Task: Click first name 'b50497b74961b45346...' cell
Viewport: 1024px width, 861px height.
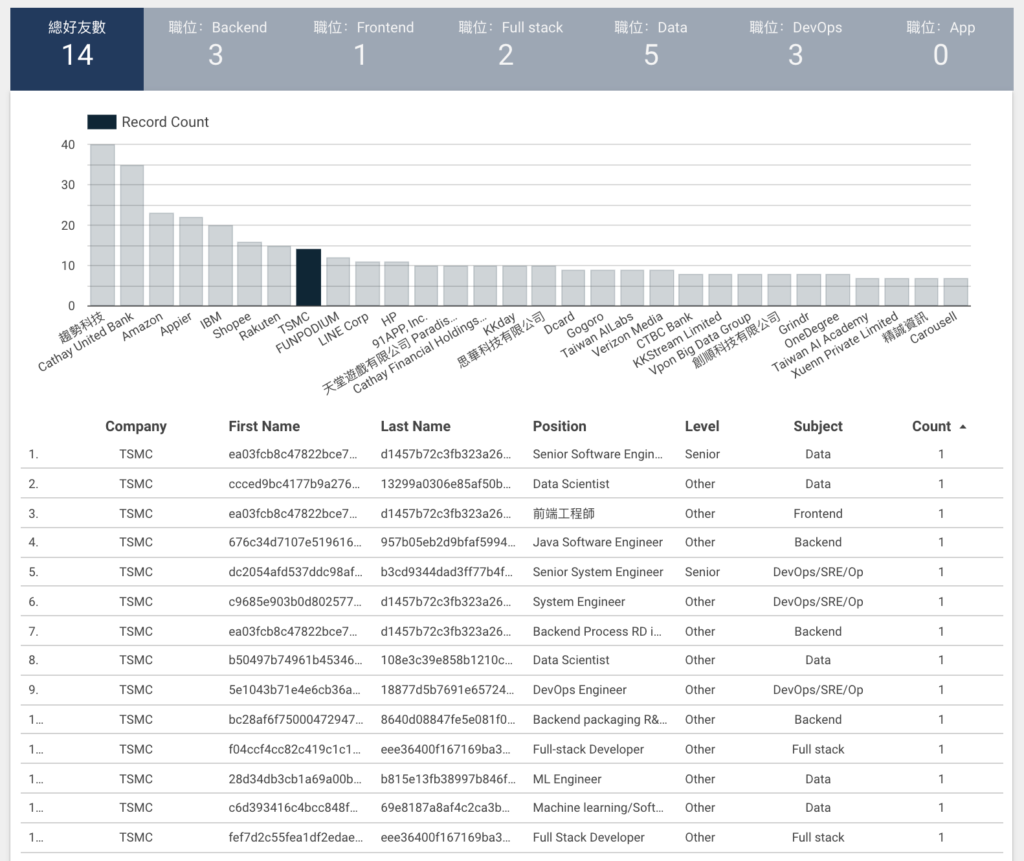Action: pyautogui.click(x=295, y=660)
